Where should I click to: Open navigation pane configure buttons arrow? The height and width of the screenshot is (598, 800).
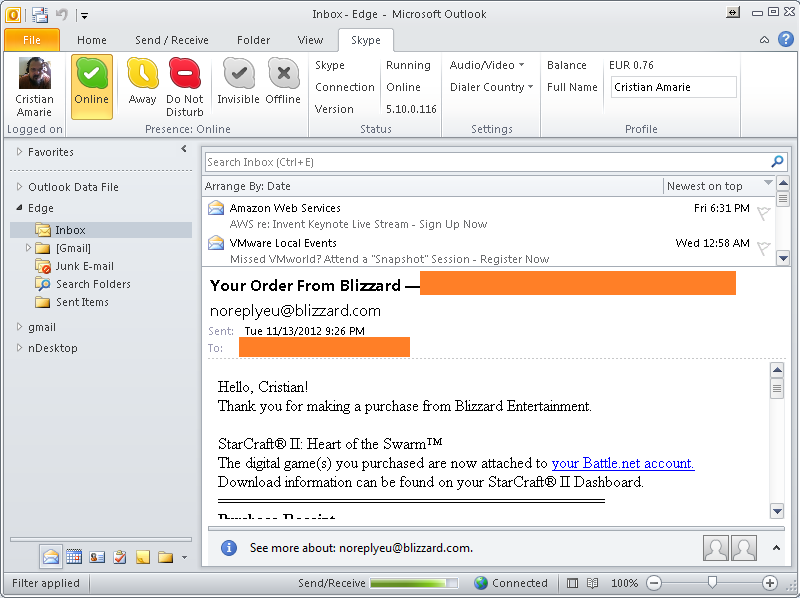click(x=184, y=557)
